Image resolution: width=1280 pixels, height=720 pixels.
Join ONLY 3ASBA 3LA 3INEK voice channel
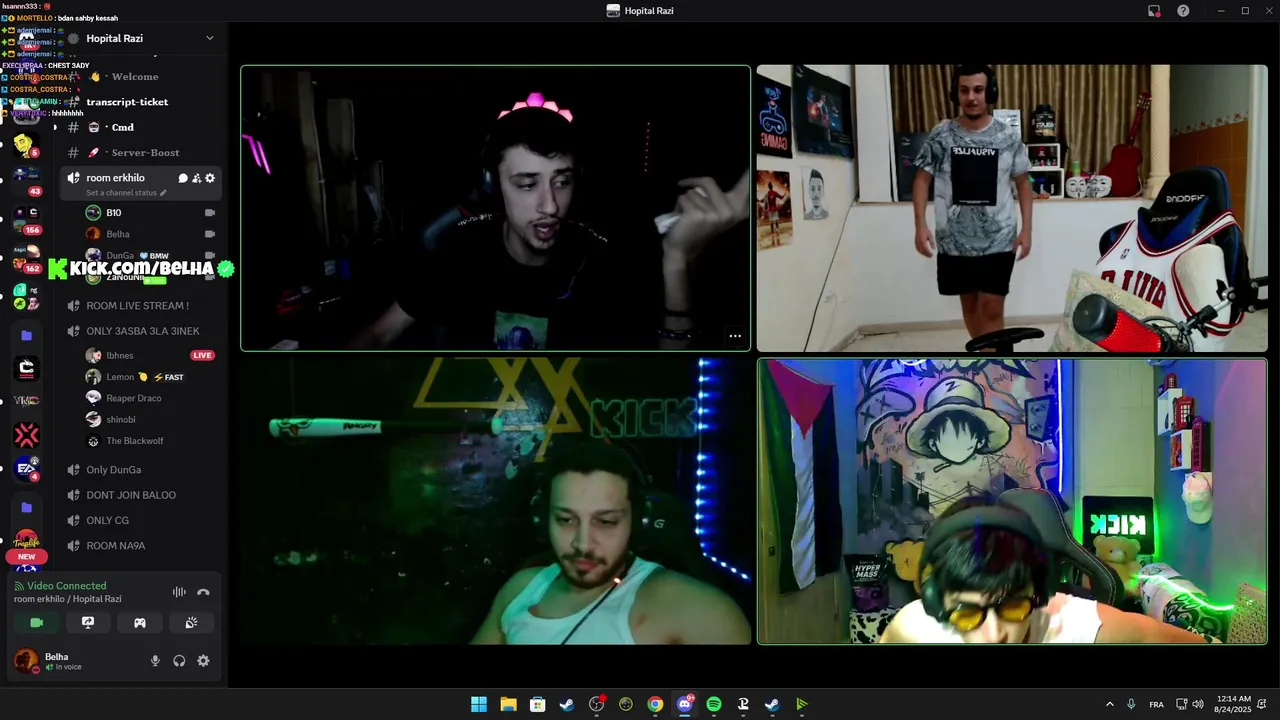pos(140,331)
